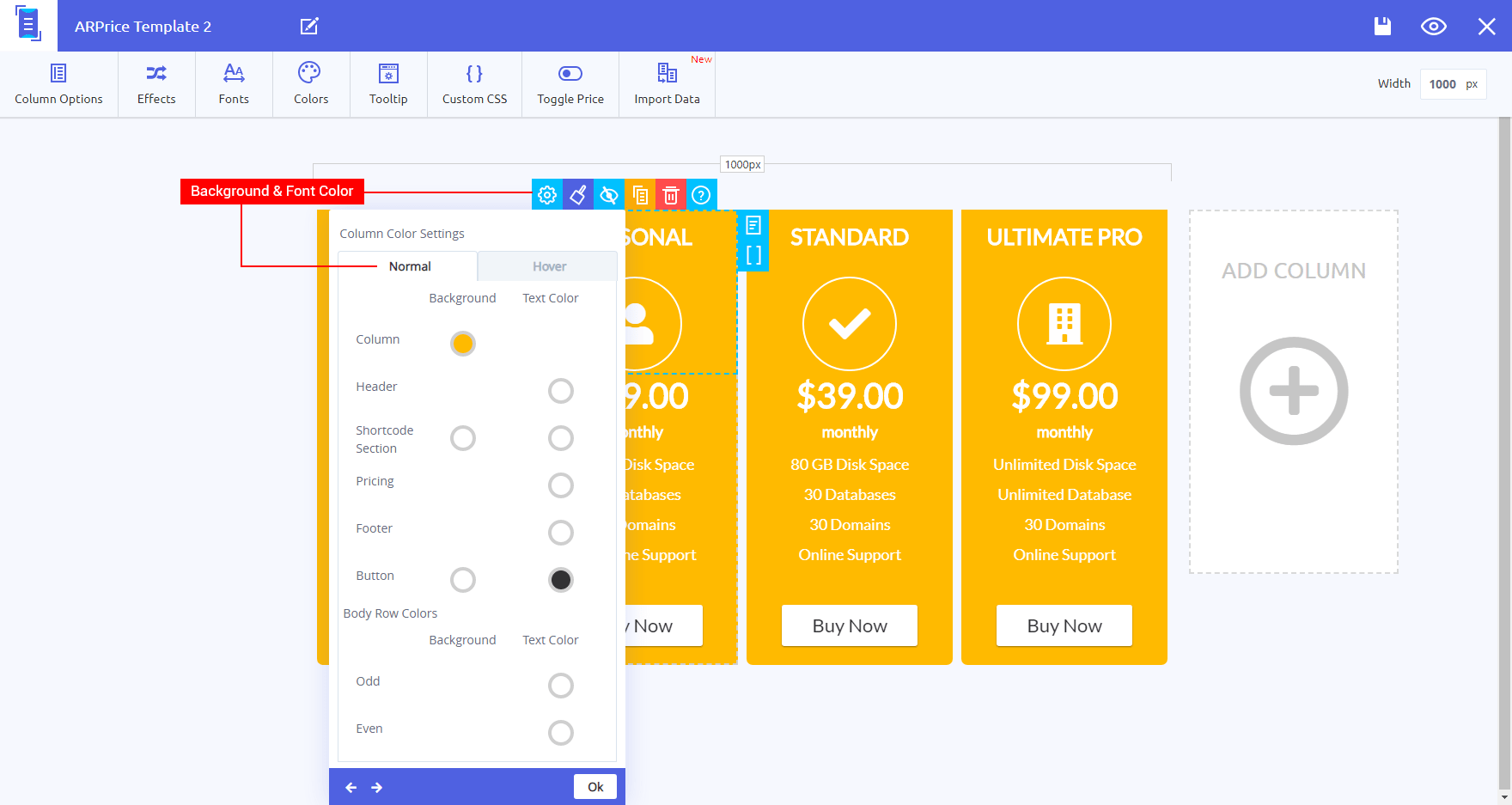Go to previous panel with left arrow

[351, 787]
